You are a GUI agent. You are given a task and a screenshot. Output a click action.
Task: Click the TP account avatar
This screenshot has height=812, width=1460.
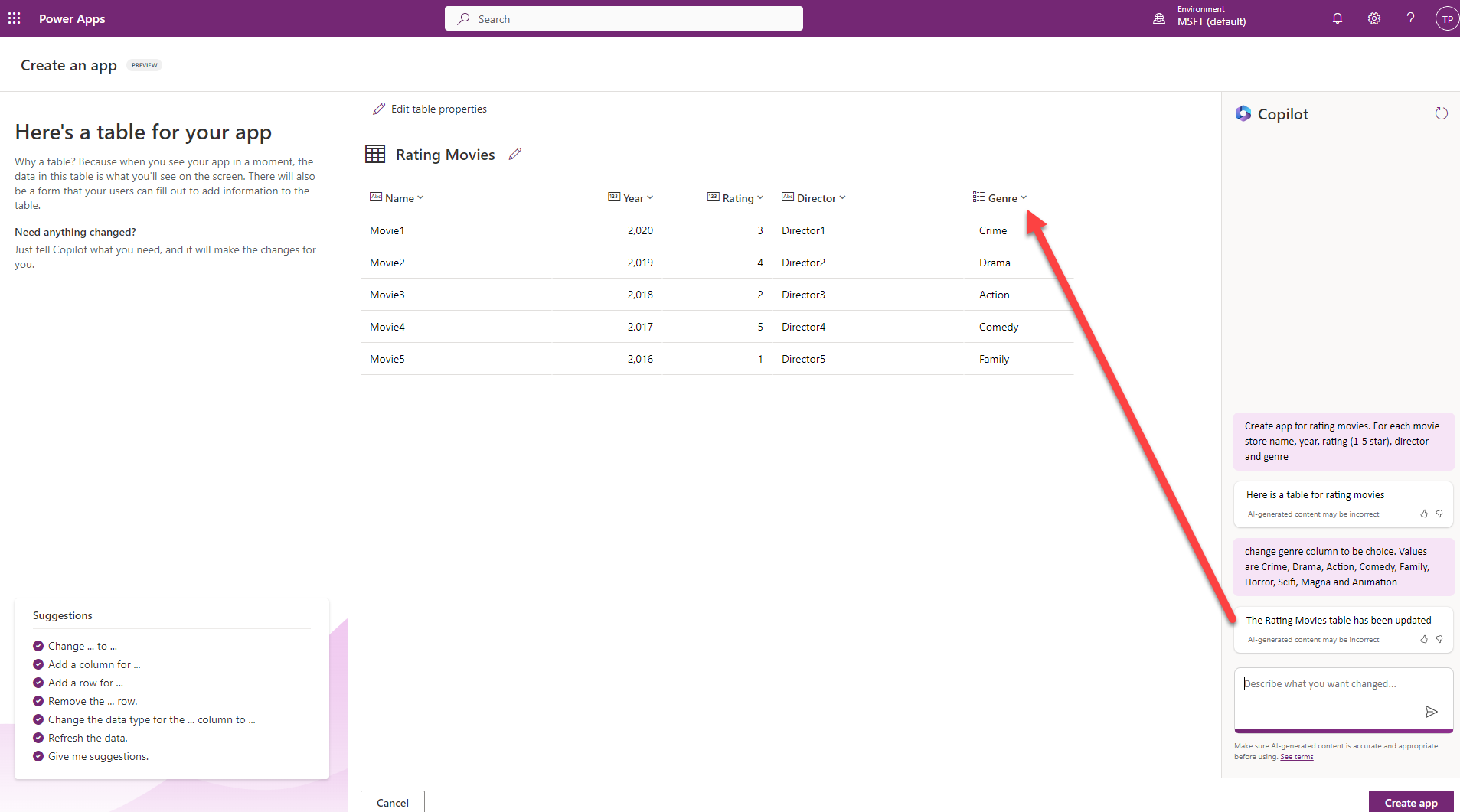(1445, 19)
